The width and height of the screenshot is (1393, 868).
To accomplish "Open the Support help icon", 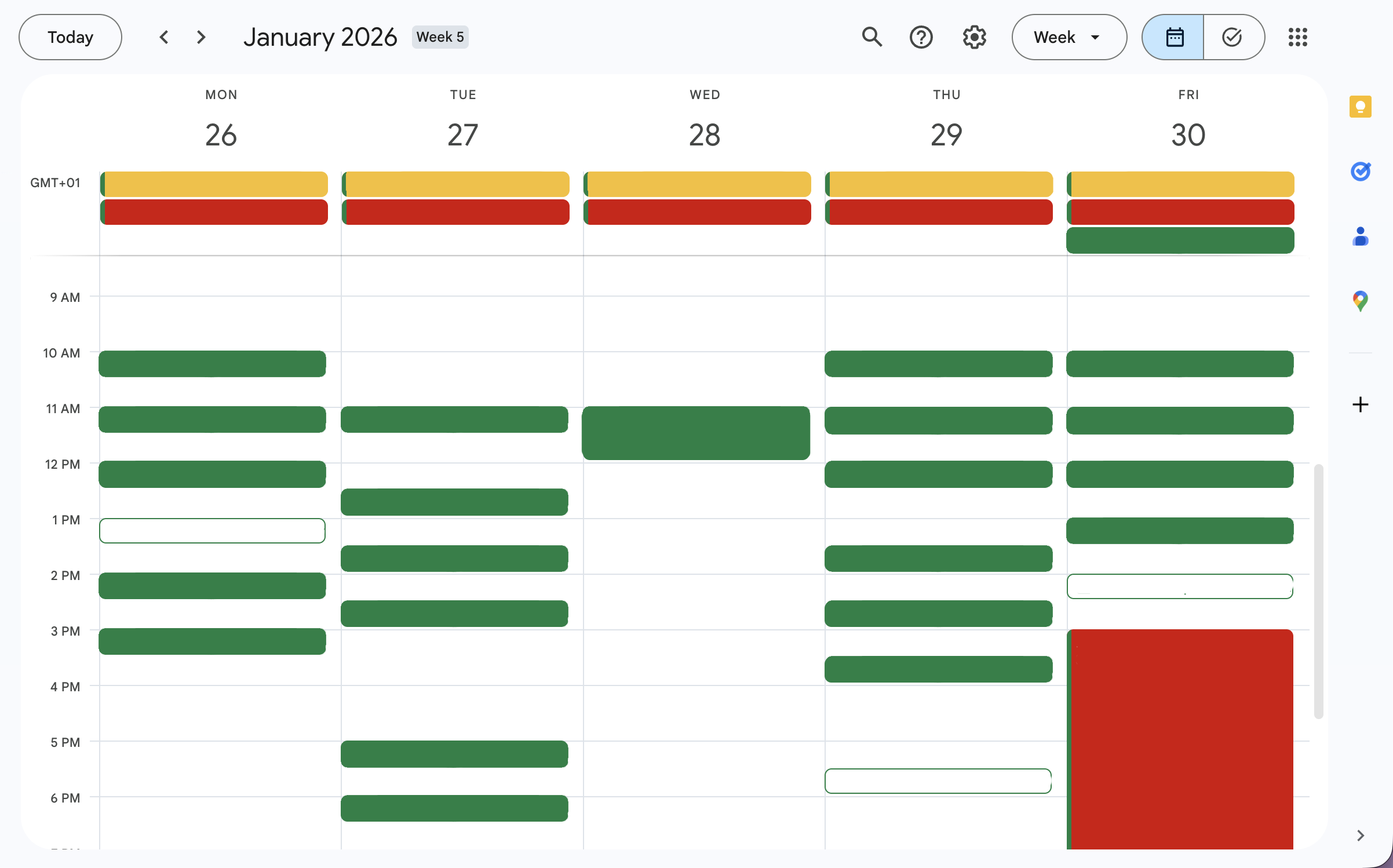I will pos(921,37).
